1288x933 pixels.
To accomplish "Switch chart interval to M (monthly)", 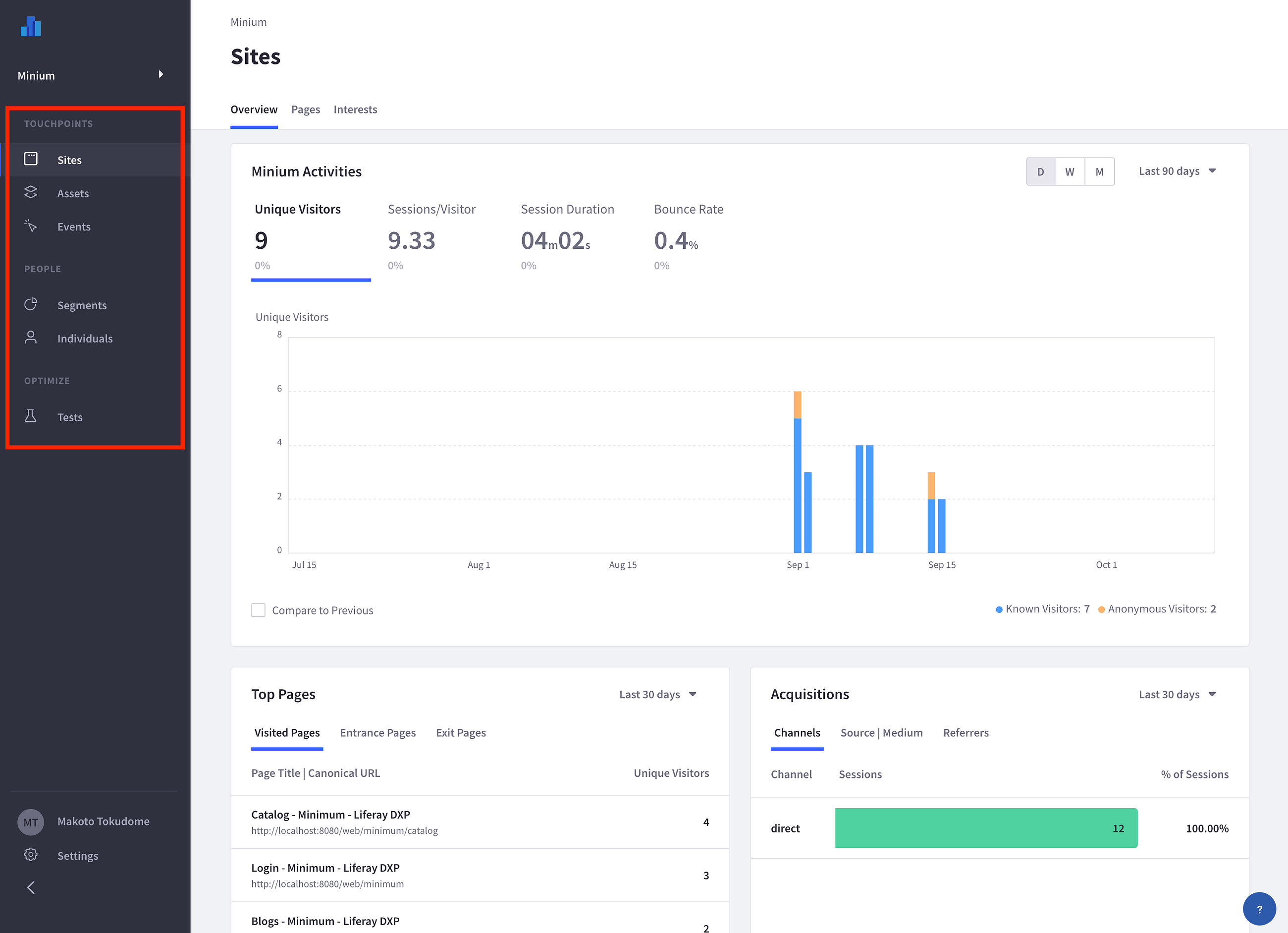I will point(1099,171).
